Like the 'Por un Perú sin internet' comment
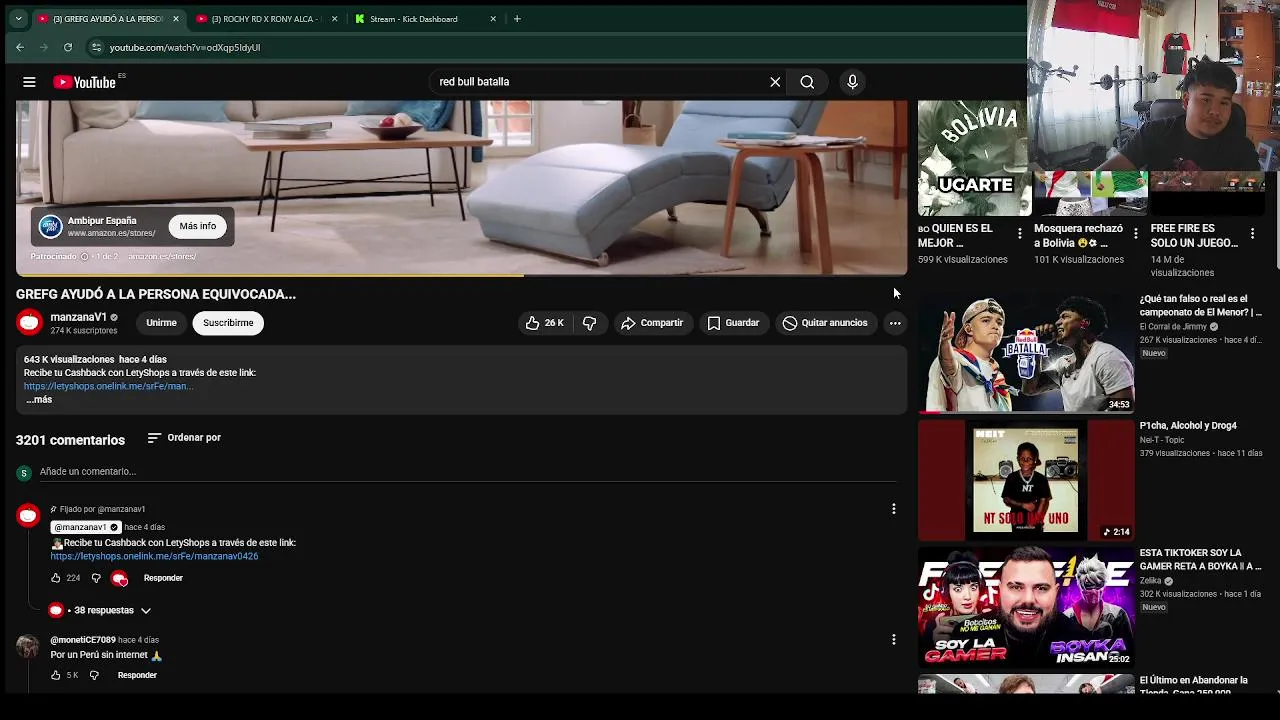 tap(56, 675)
